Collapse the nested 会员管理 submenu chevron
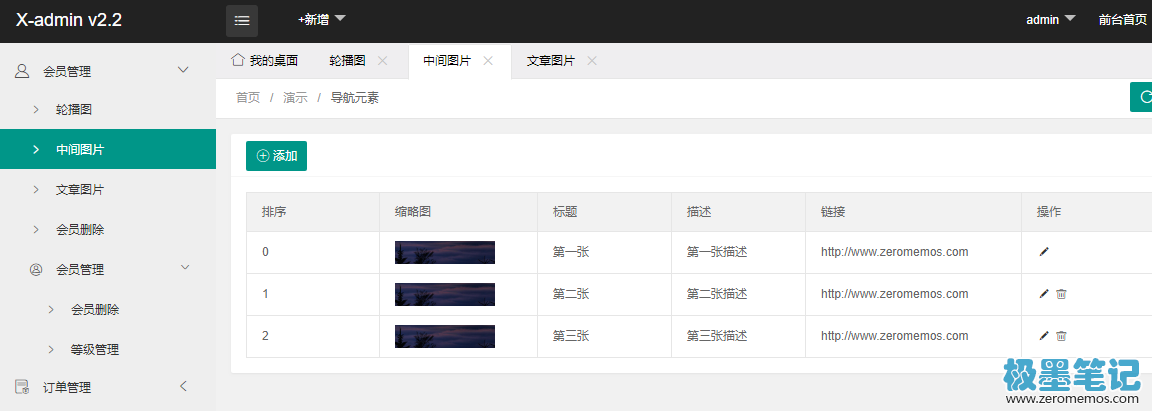The height and width of the screenshot is (411, 1152). point(185,268)
